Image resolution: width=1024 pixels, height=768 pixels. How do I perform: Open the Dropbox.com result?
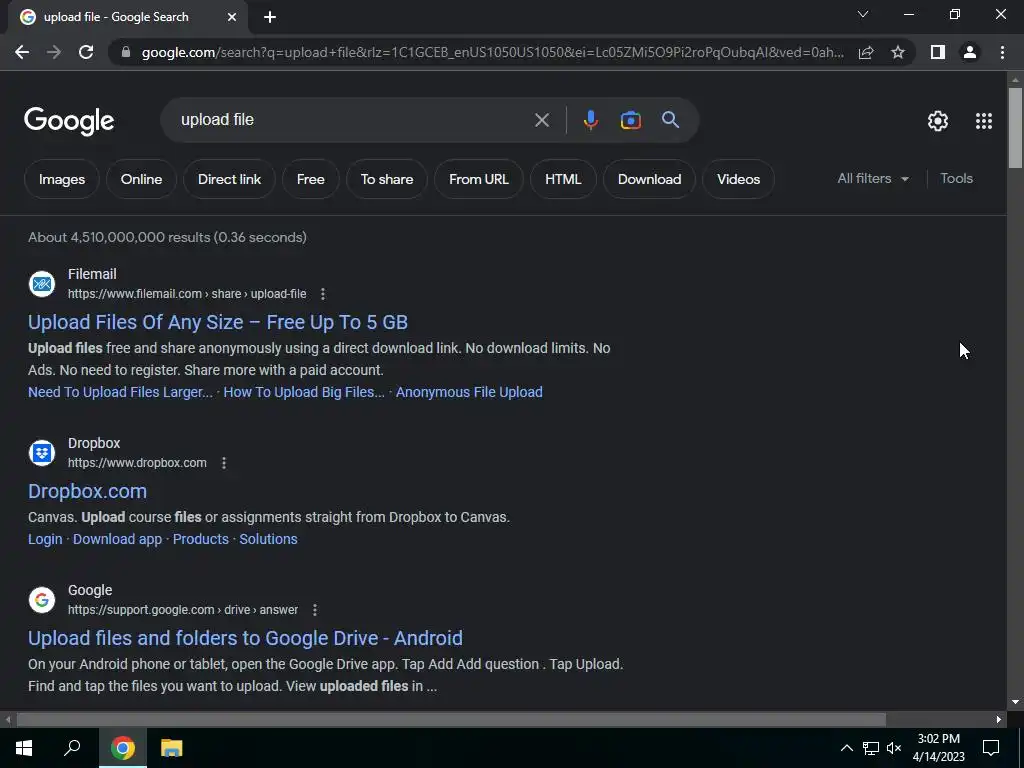(88, 491)
